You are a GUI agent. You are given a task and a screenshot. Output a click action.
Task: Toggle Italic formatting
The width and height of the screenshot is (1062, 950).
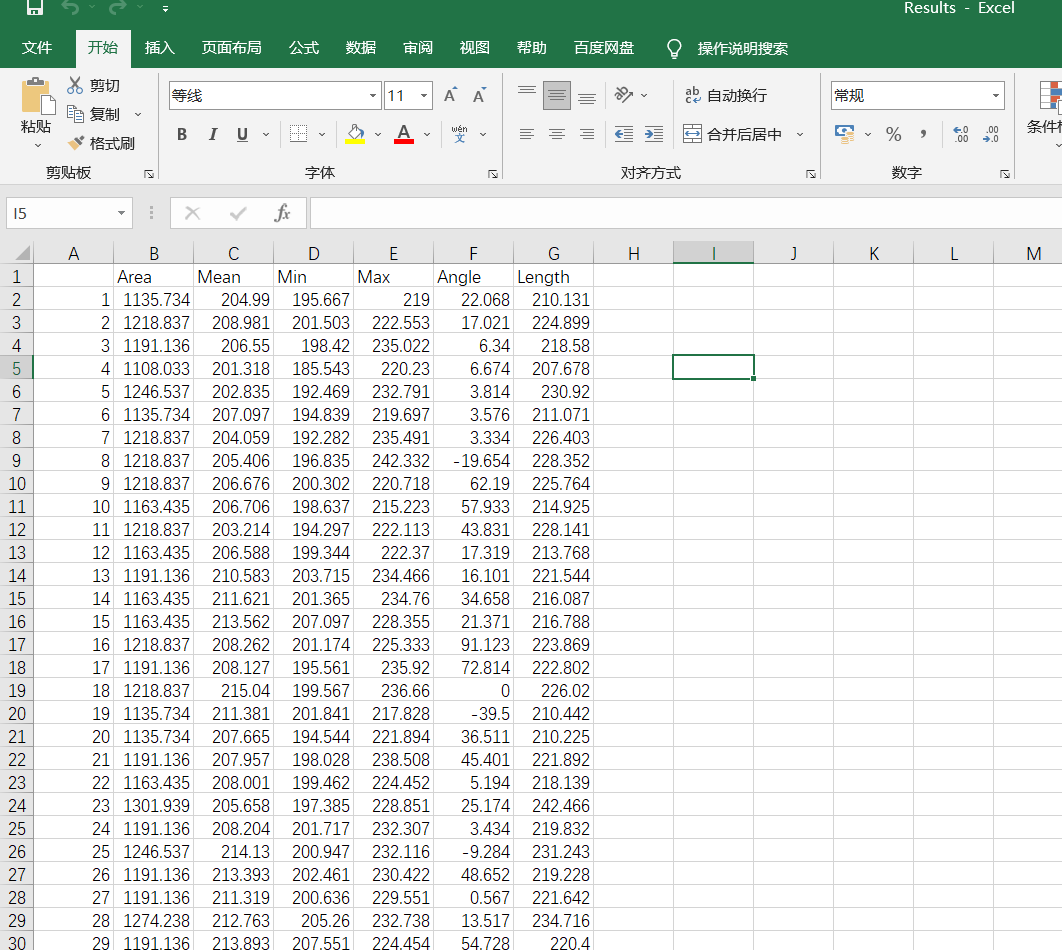point(213,134)
